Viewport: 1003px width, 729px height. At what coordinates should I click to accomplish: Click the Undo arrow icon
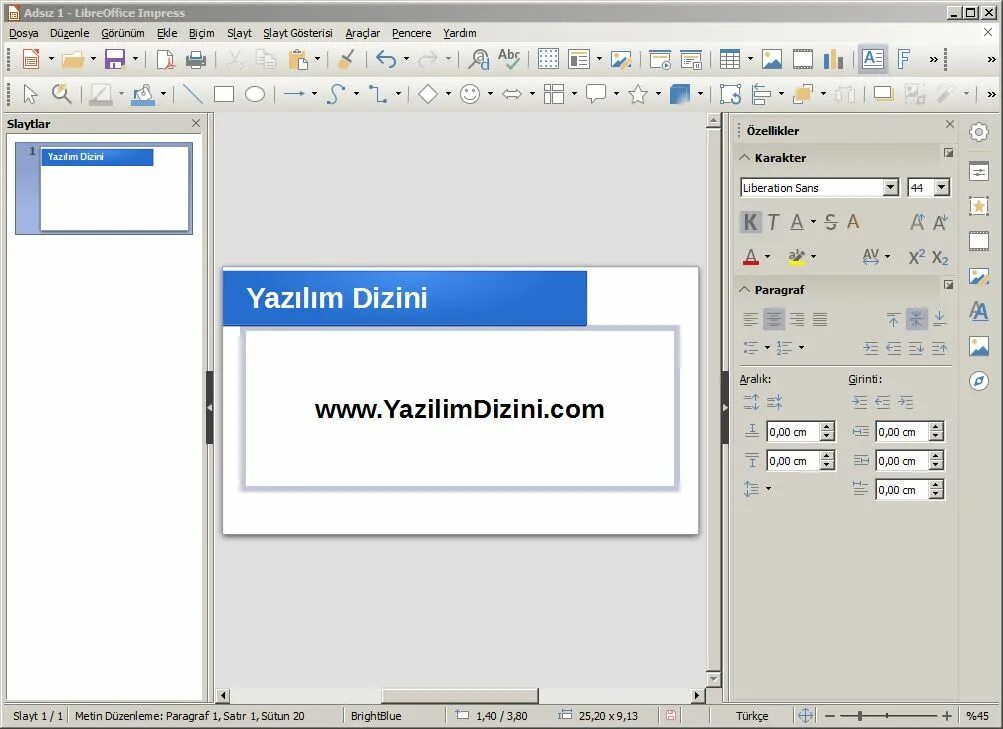coord(386,59)
